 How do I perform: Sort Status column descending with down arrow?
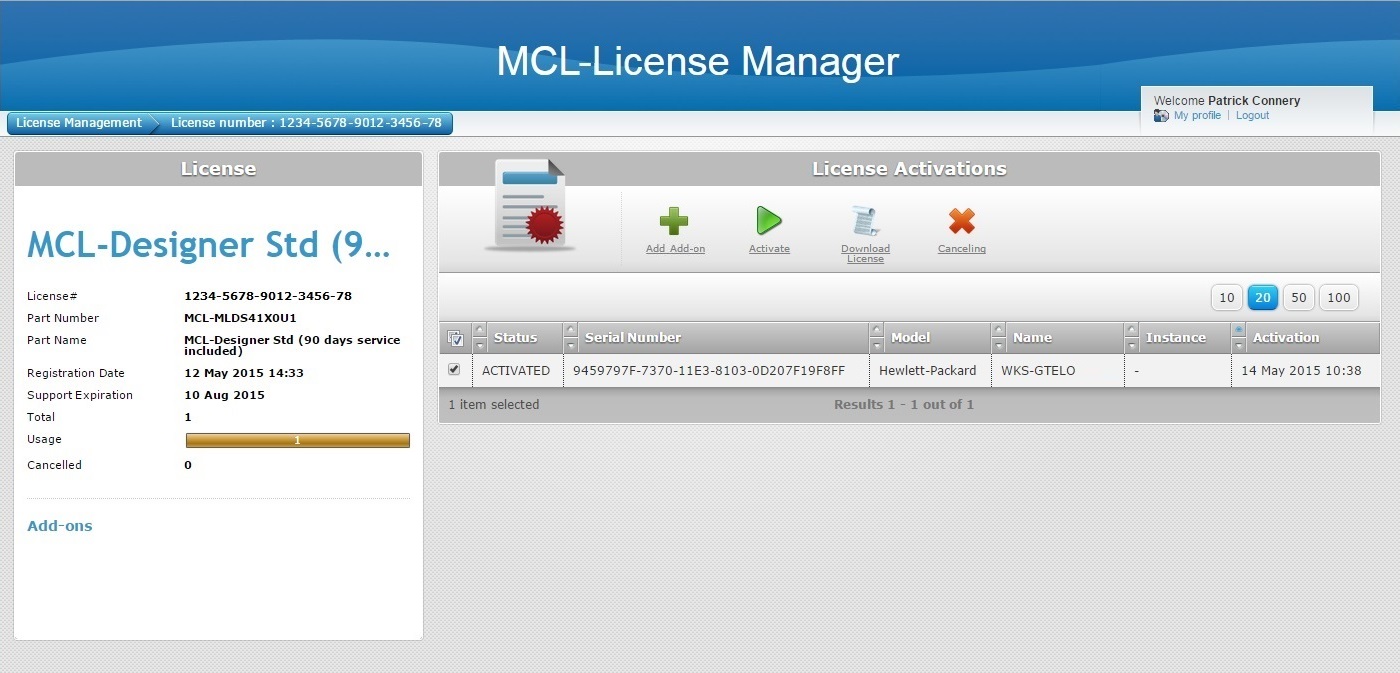pos(479,345)
